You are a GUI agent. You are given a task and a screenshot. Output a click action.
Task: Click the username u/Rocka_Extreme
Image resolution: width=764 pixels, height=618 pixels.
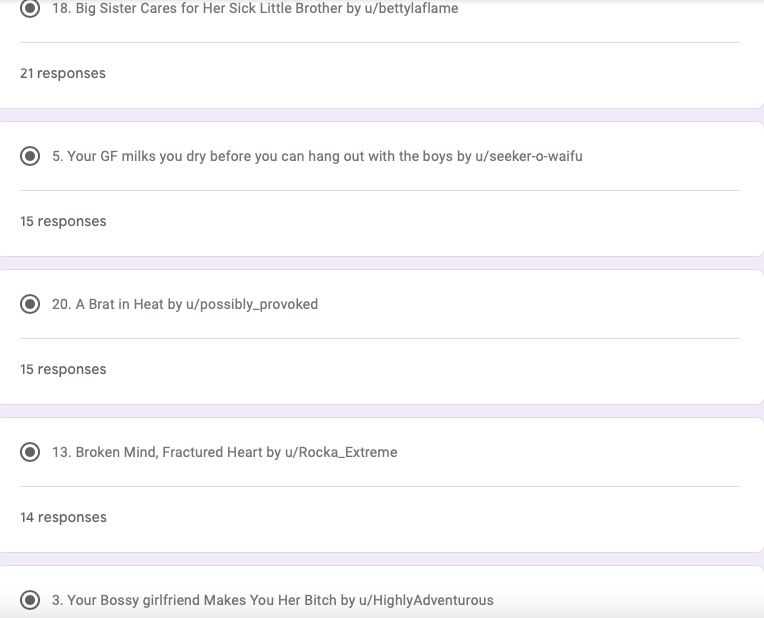(341, 453)
